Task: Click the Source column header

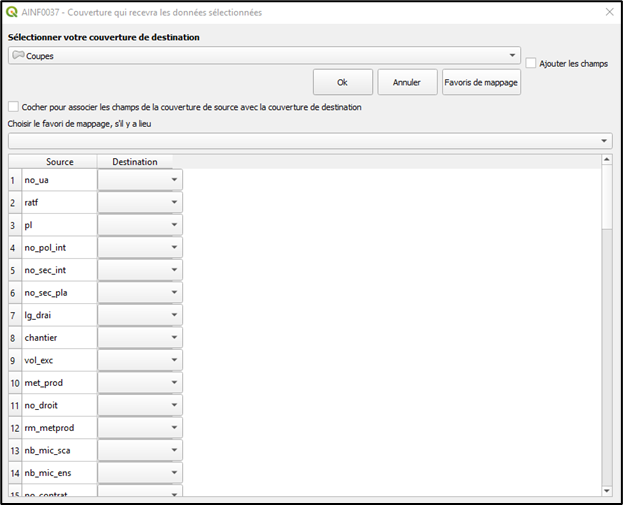Action: 59,161
